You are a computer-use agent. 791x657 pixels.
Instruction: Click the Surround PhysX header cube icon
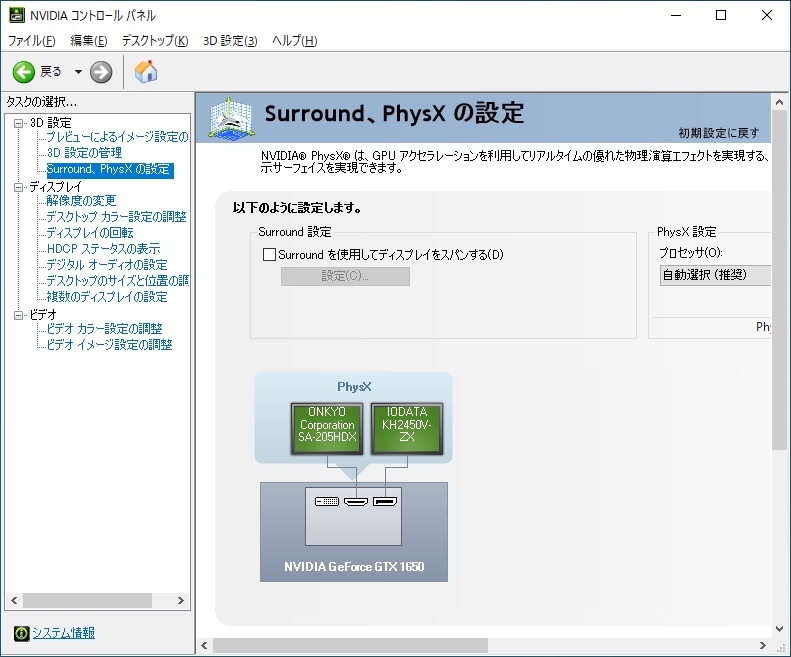pyautogui.click(x=231, y=119)
